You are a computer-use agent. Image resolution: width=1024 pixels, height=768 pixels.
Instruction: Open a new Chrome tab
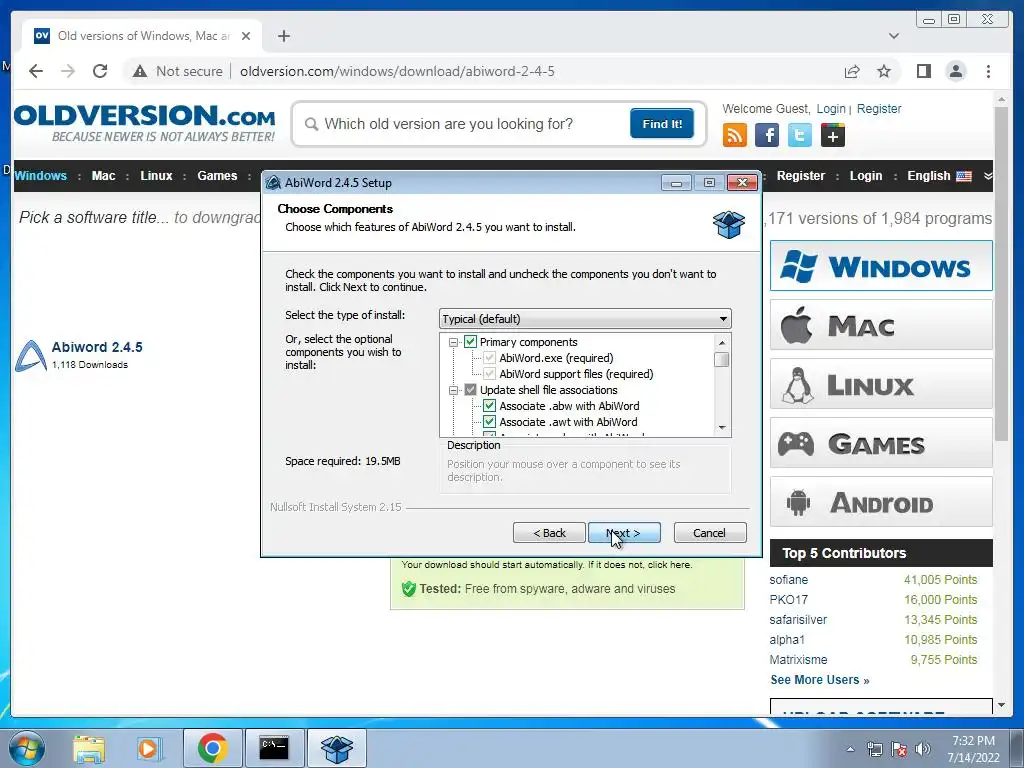pyautogui.click(x=283, y=36)
